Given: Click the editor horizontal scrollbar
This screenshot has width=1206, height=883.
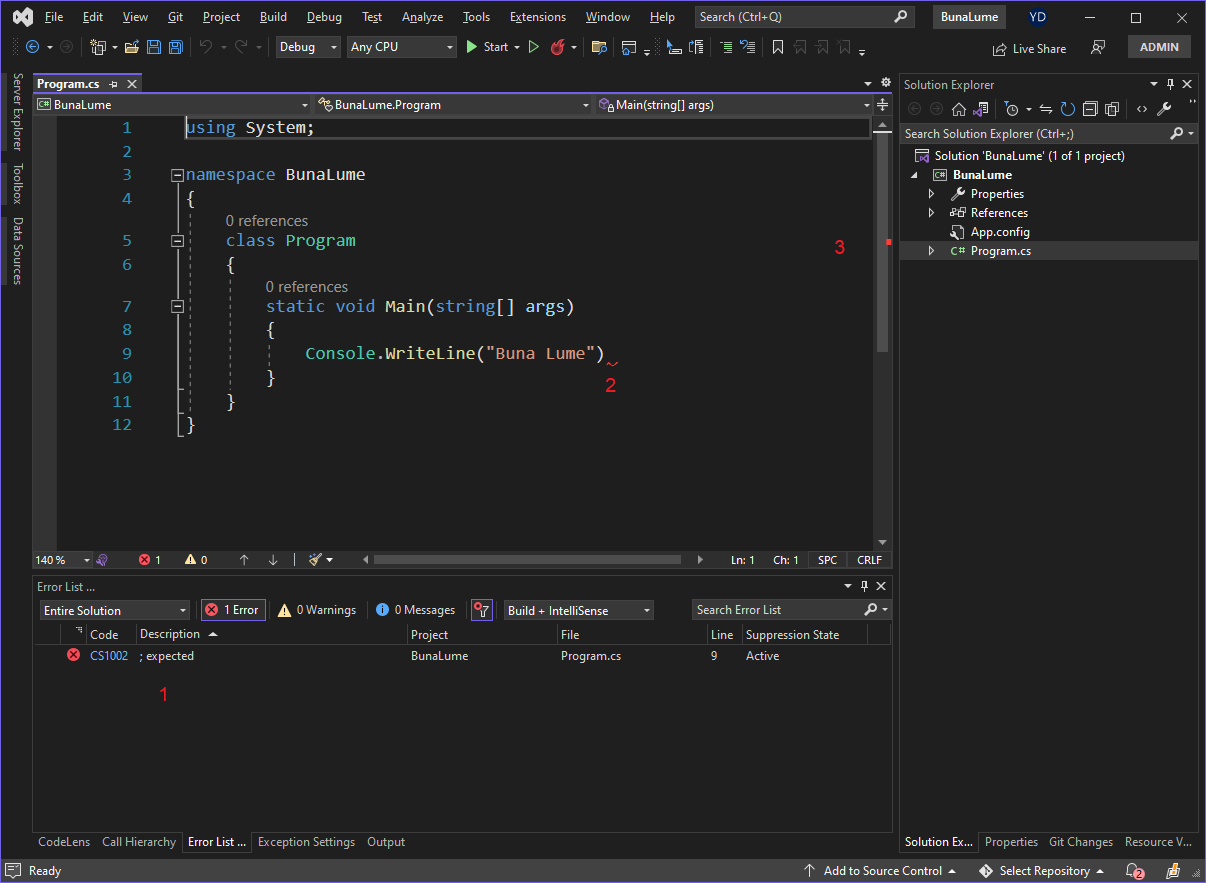Looking at the screenshot, I should pyautogui.click(x=527, y=560).
